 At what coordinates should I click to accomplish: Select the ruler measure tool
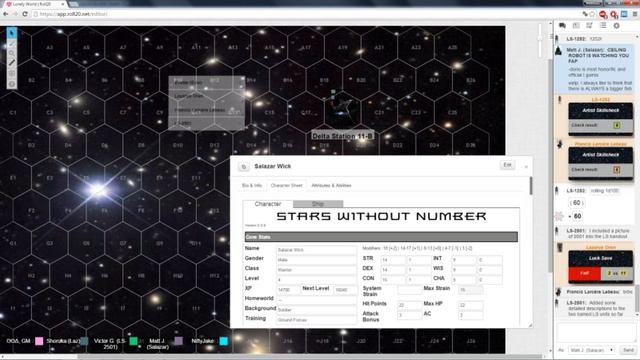[x=12, y=63]
